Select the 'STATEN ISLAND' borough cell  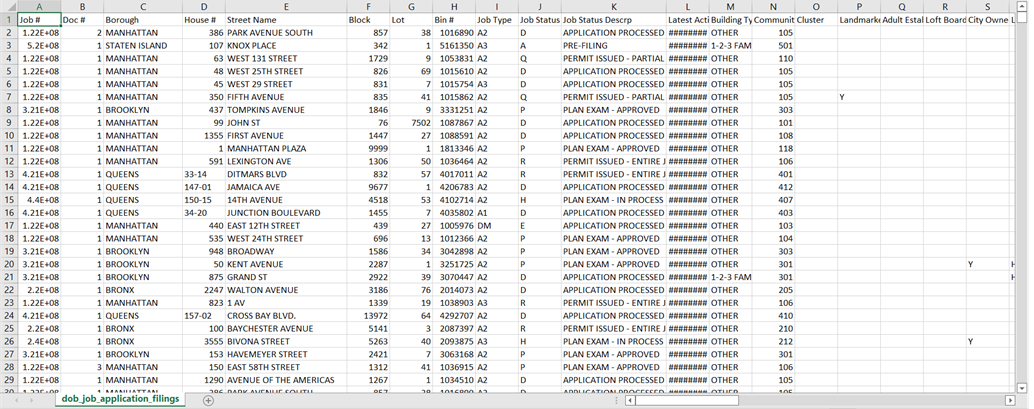[x=143, y=46]
